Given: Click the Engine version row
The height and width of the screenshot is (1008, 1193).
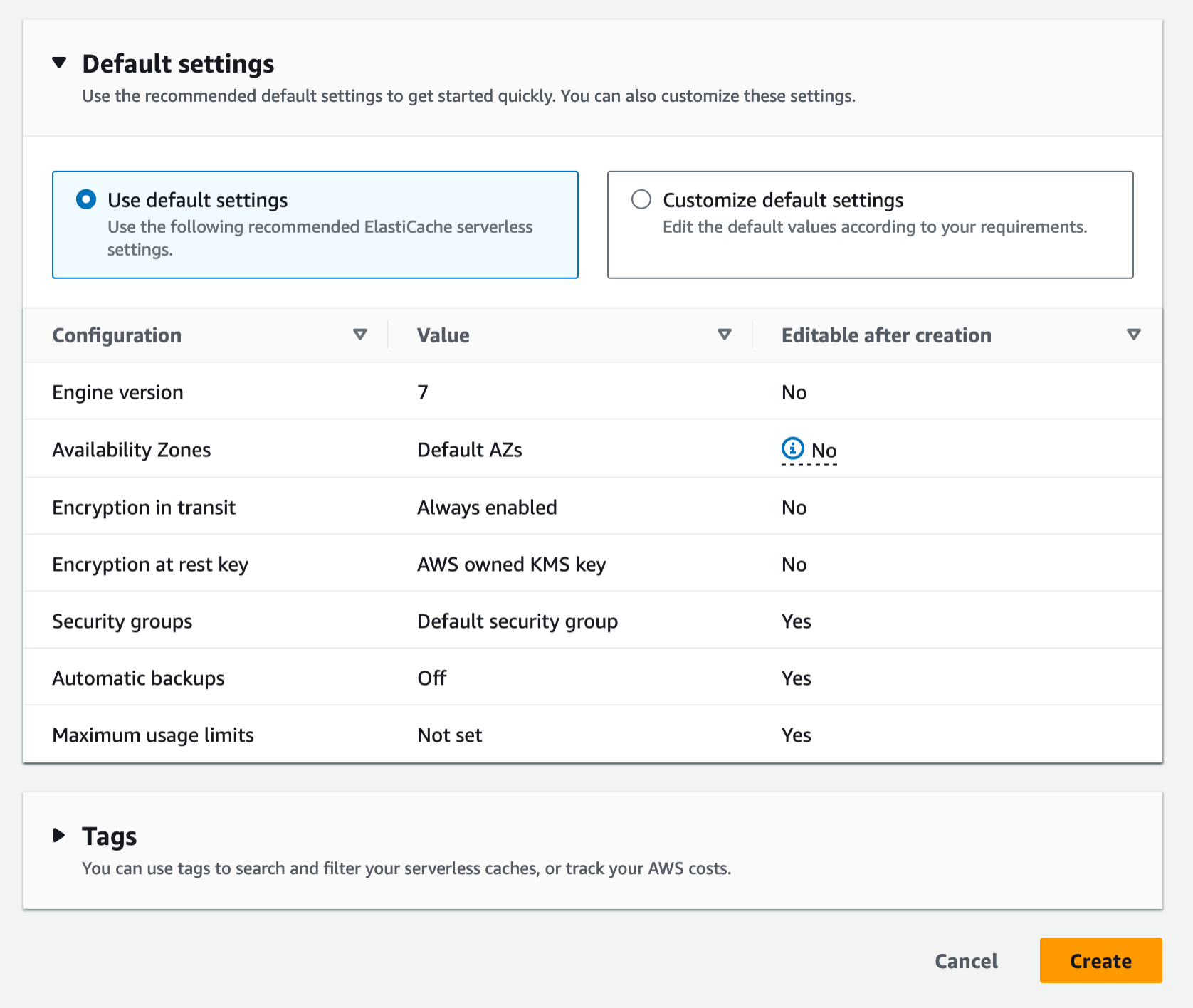Looking at the screenshot, I should pos(118,392).
